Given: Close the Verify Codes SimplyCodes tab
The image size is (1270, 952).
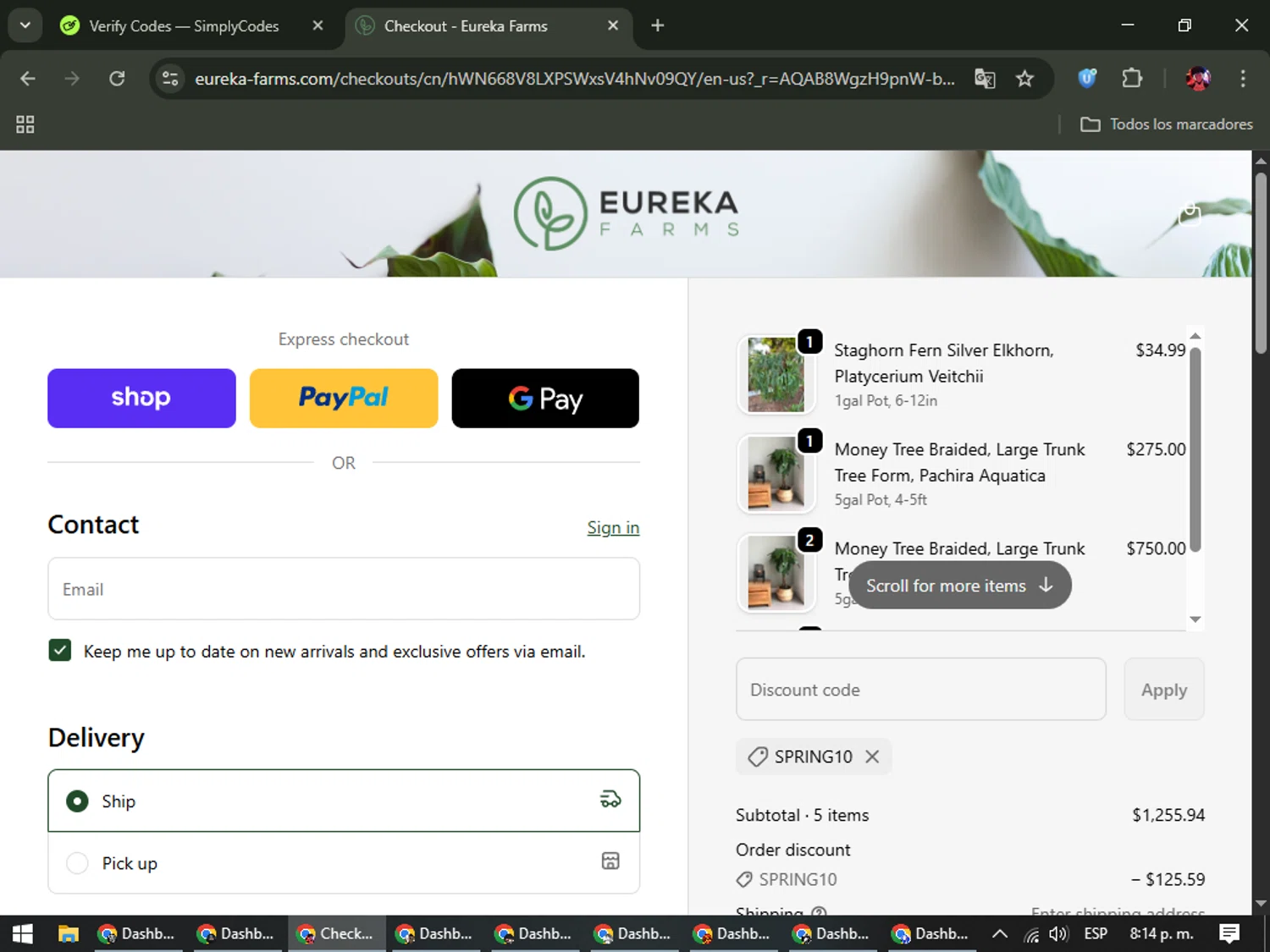Looking at the screenshot, I should (x=317, y=25).
